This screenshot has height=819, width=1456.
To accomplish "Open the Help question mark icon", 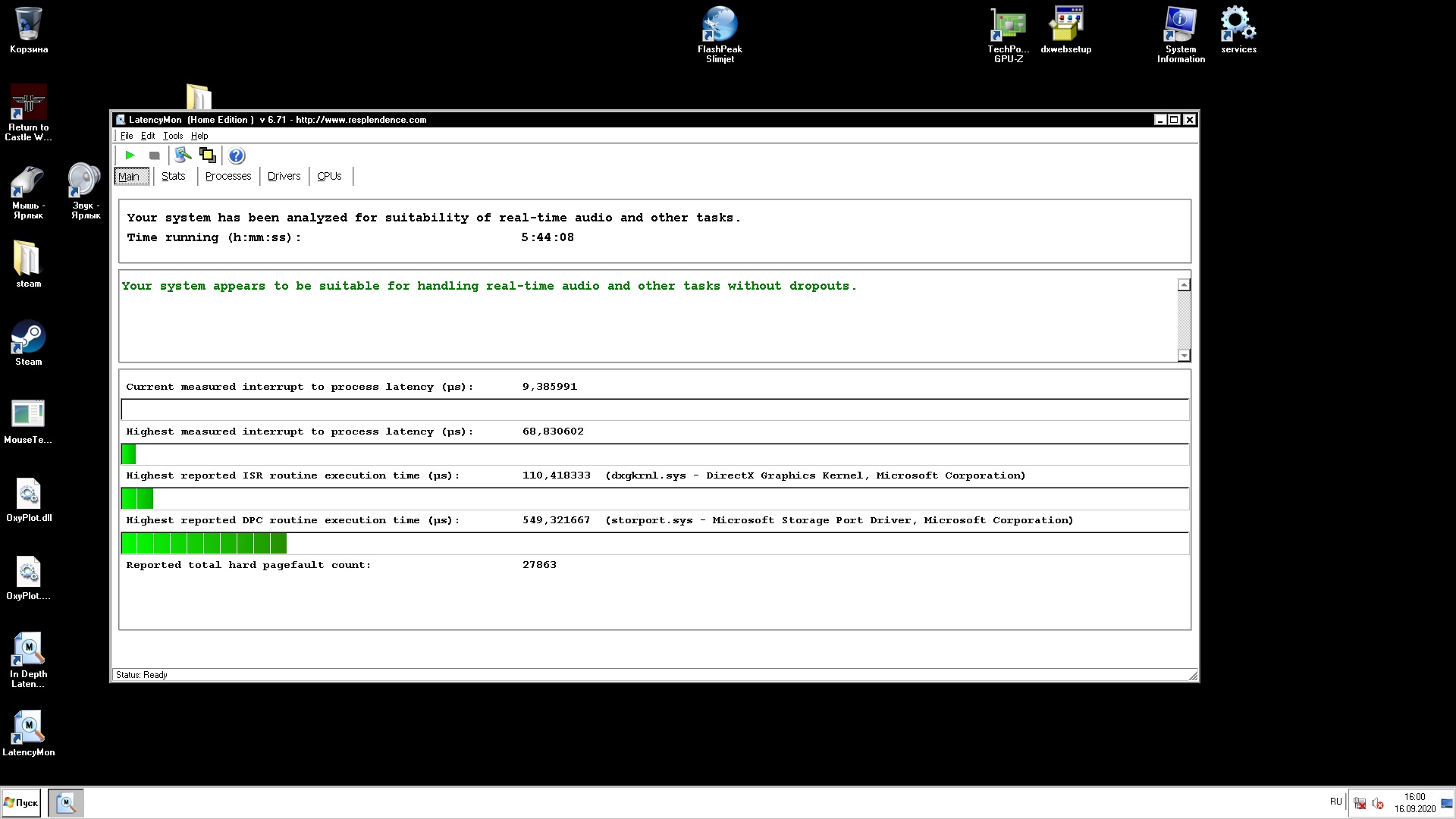I will (237, 155).
